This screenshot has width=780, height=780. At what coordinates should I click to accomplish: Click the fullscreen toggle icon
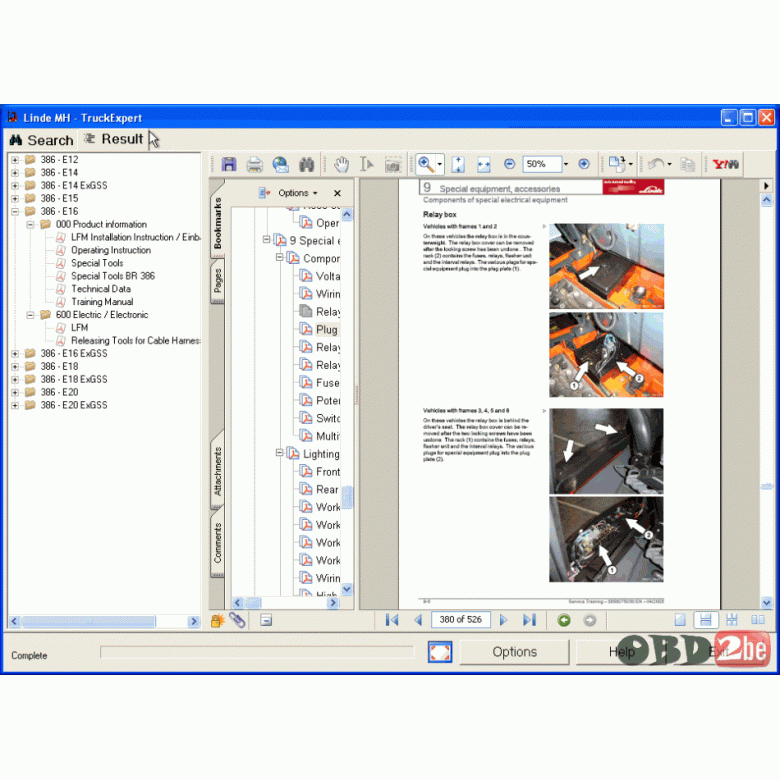pos(440,652)
